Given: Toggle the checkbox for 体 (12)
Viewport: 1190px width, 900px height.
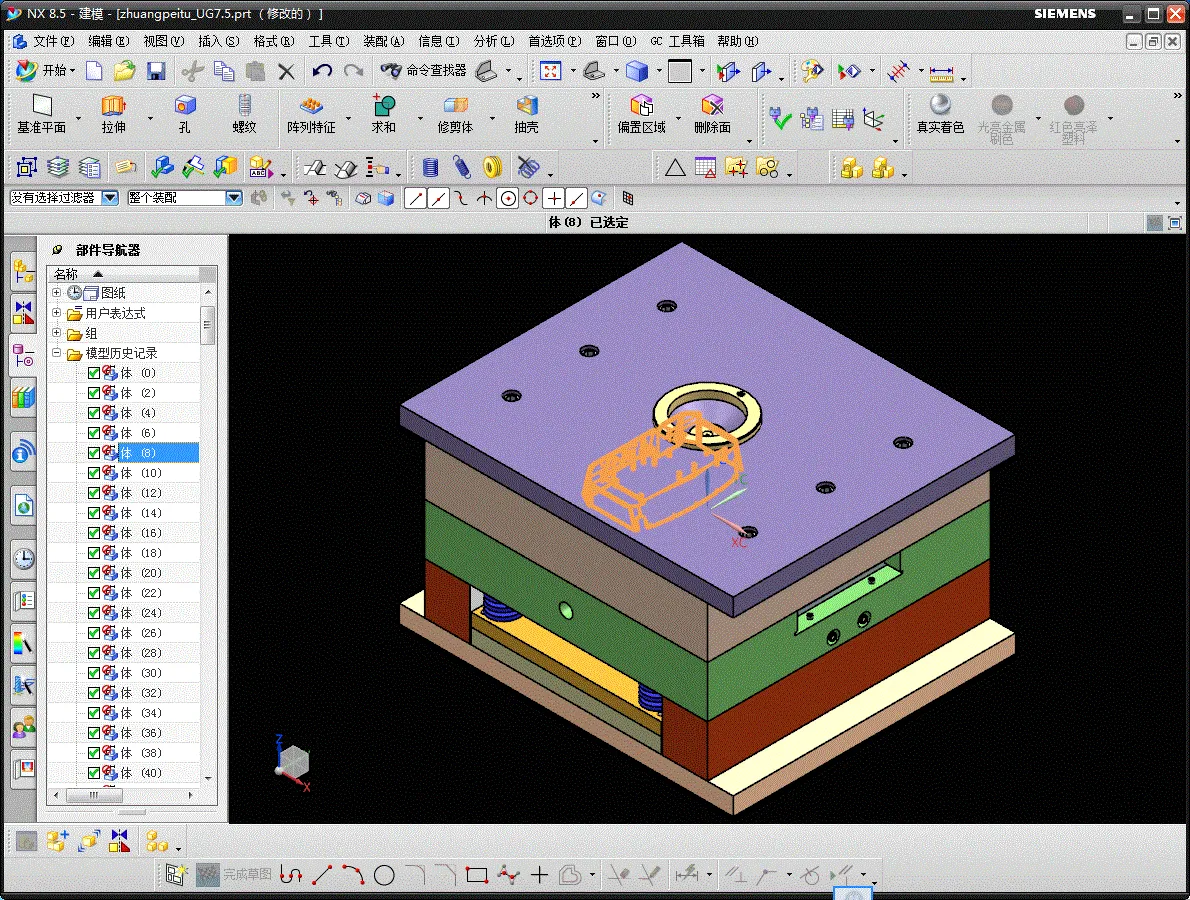Looking at the screenshot, I should [94, 493].
